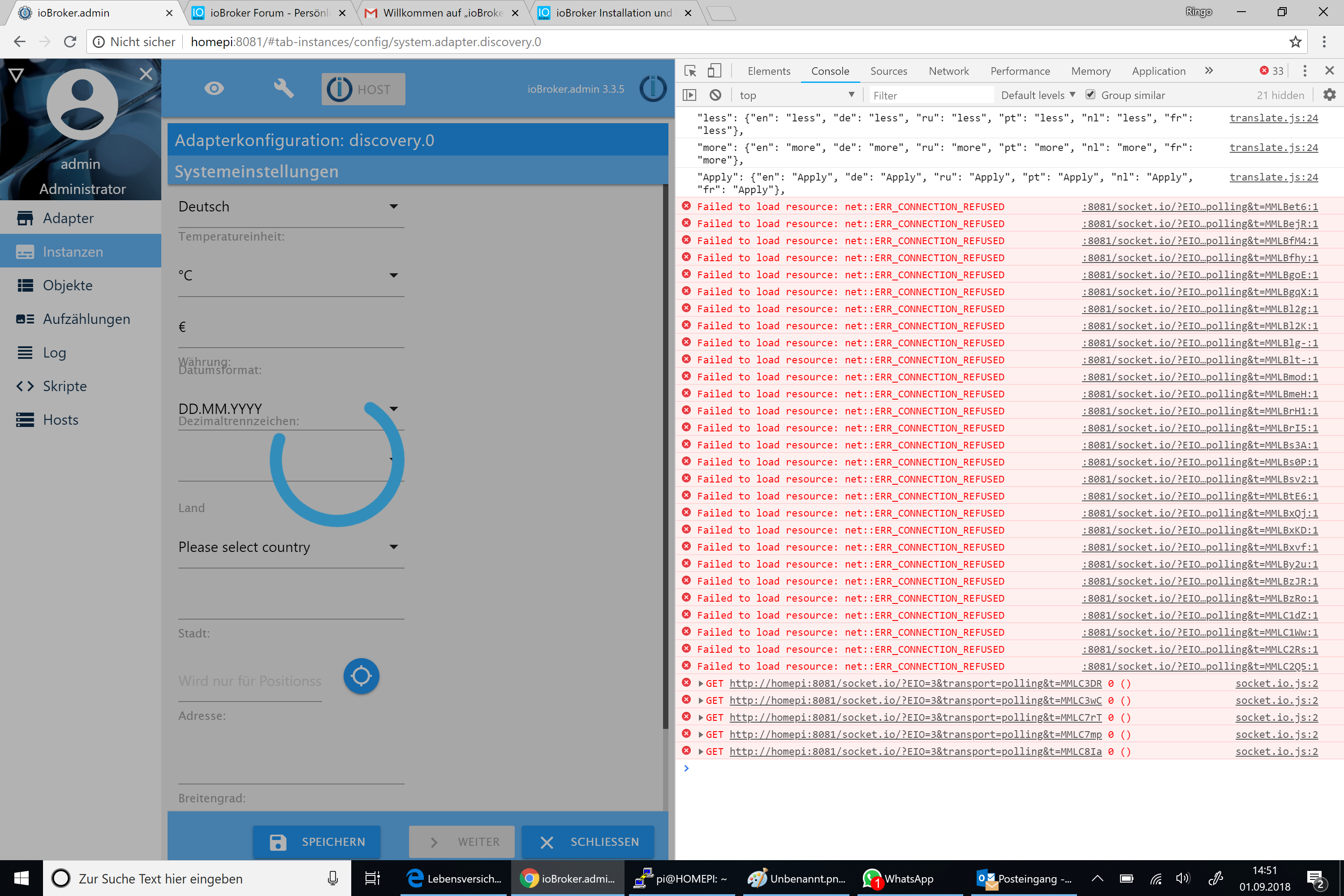Open the console settings gear icon
Viewport: 1344px width, 896px height.
point(1329,95)
